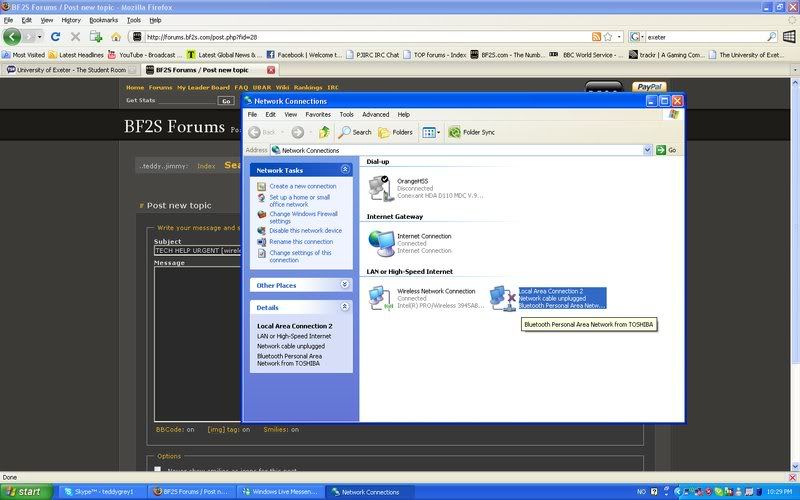Viewport: 800px width, 500px height.
Task: Switch to Skype taskbar button
Action: [x=102, y=492]
